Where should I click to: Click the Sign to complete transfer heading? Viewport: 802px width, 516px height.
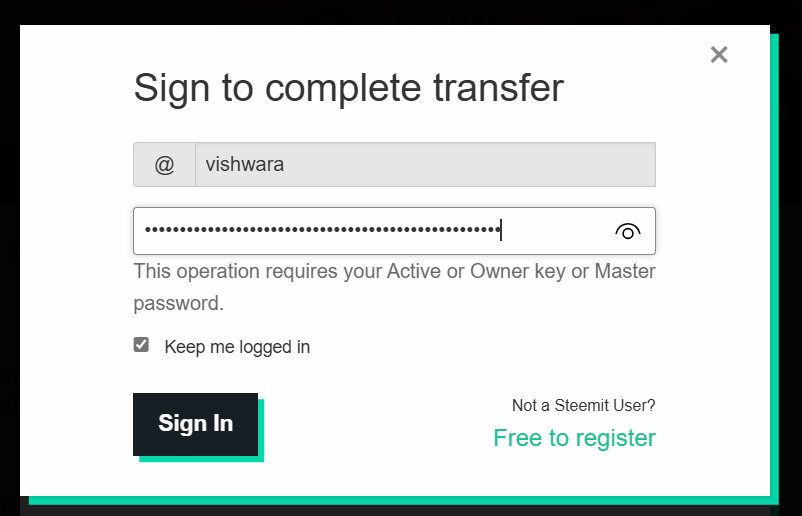[348, 88]
